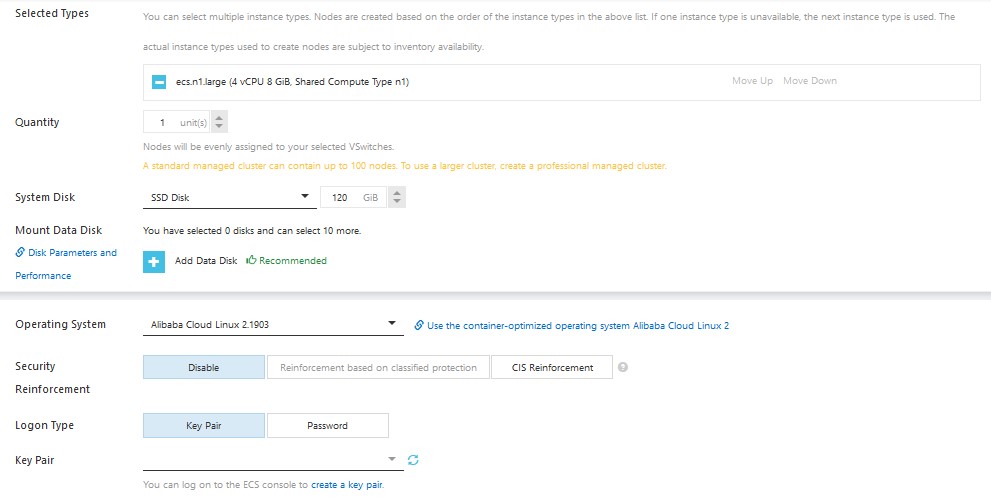991x498 pixels.
Task: Click the plus icon to add data disk
Action: [x=155, y=261]
